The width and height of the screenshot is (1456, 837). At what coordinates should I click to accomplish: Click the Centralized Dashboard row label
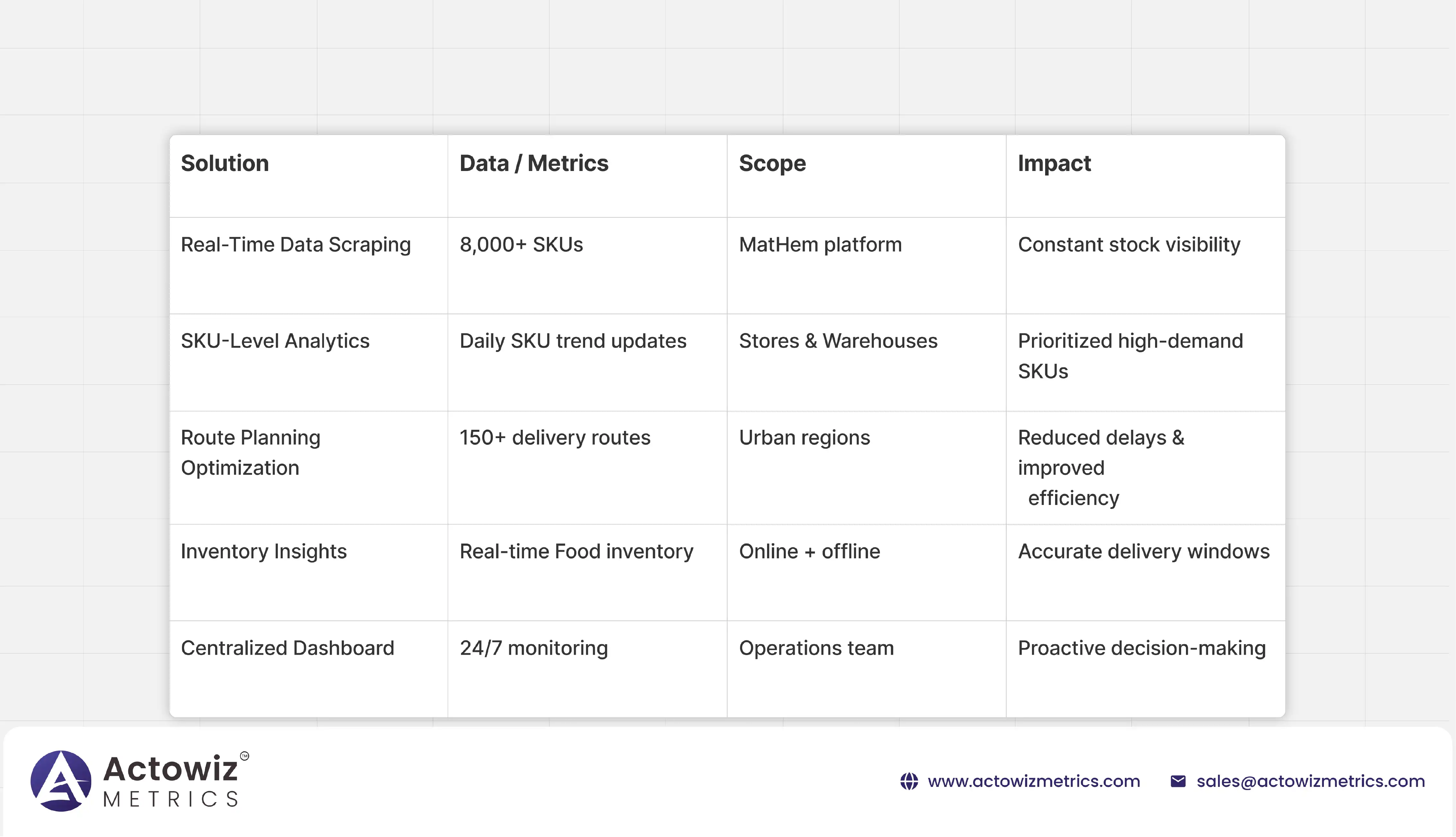tap(287, 648)
